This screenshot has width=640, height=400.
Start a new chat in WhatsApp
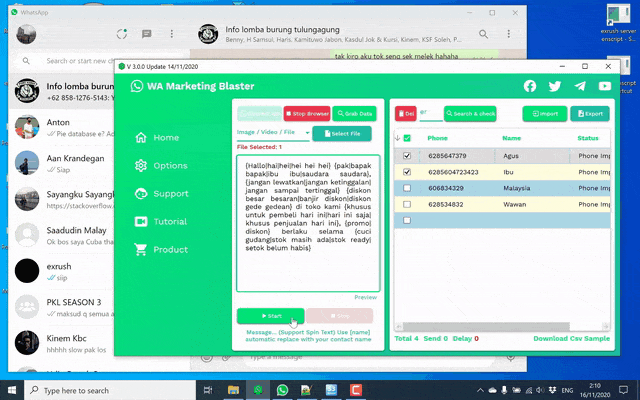146,33
